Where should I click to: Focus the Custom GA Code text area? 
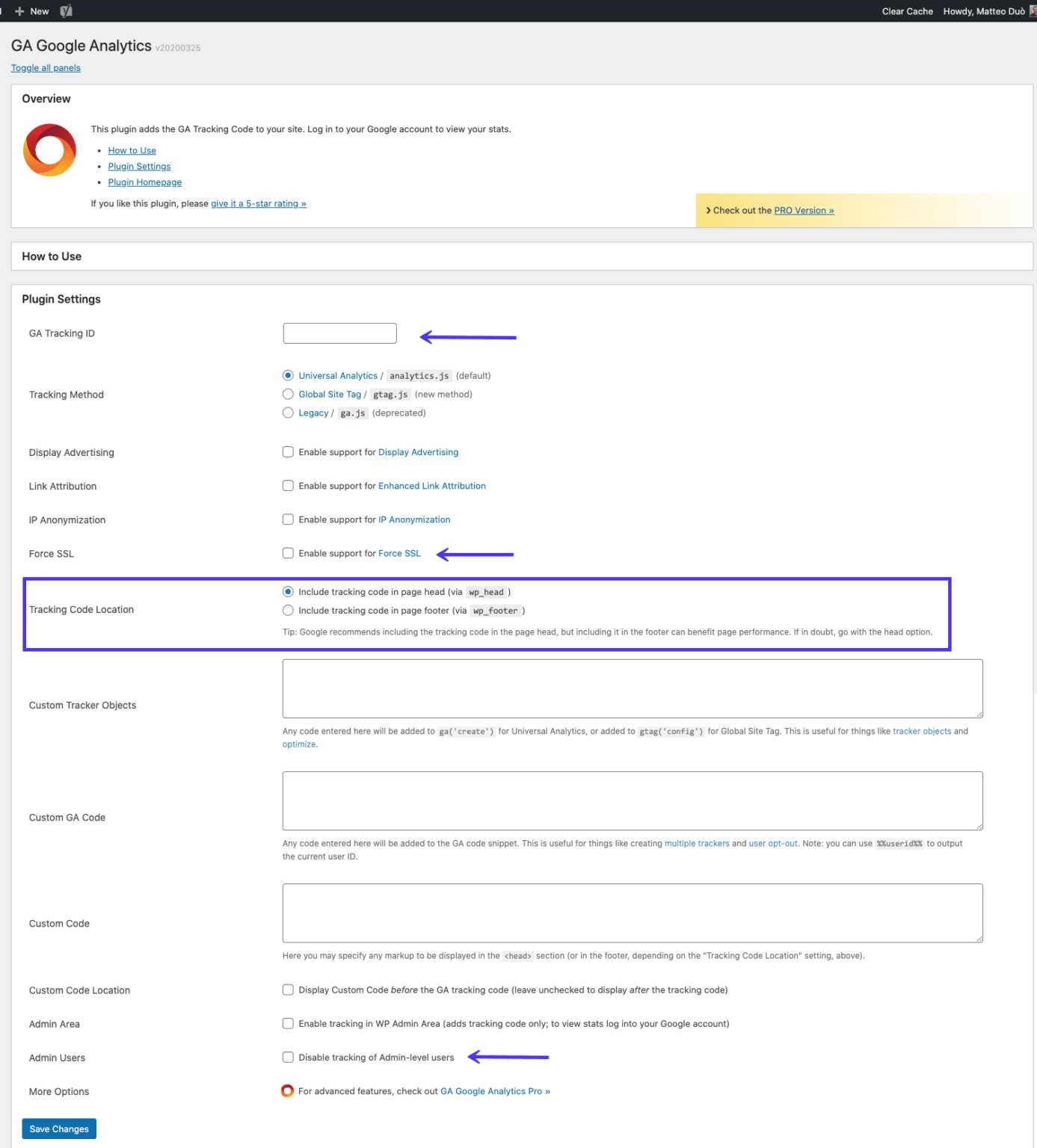[x=632, y=800]
